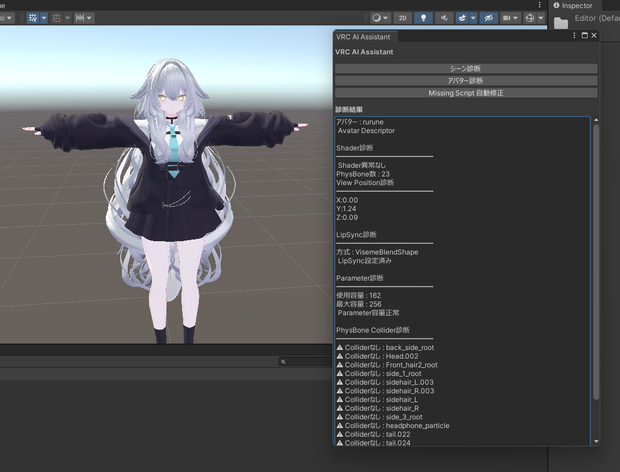Viewport: 620px width, 472px height.
Task: Click 'アバター : rurune' text line
Action: (x=360, y=122)
